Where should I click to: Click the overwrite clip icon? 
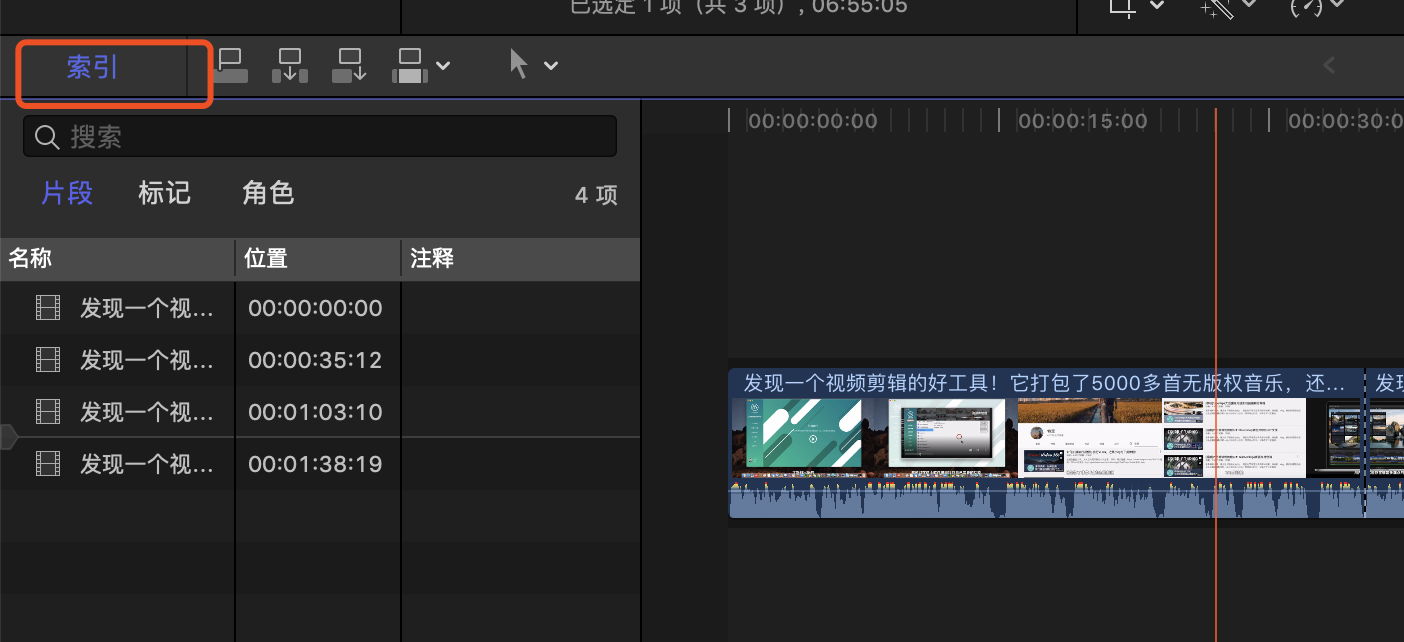pos(411,66)
